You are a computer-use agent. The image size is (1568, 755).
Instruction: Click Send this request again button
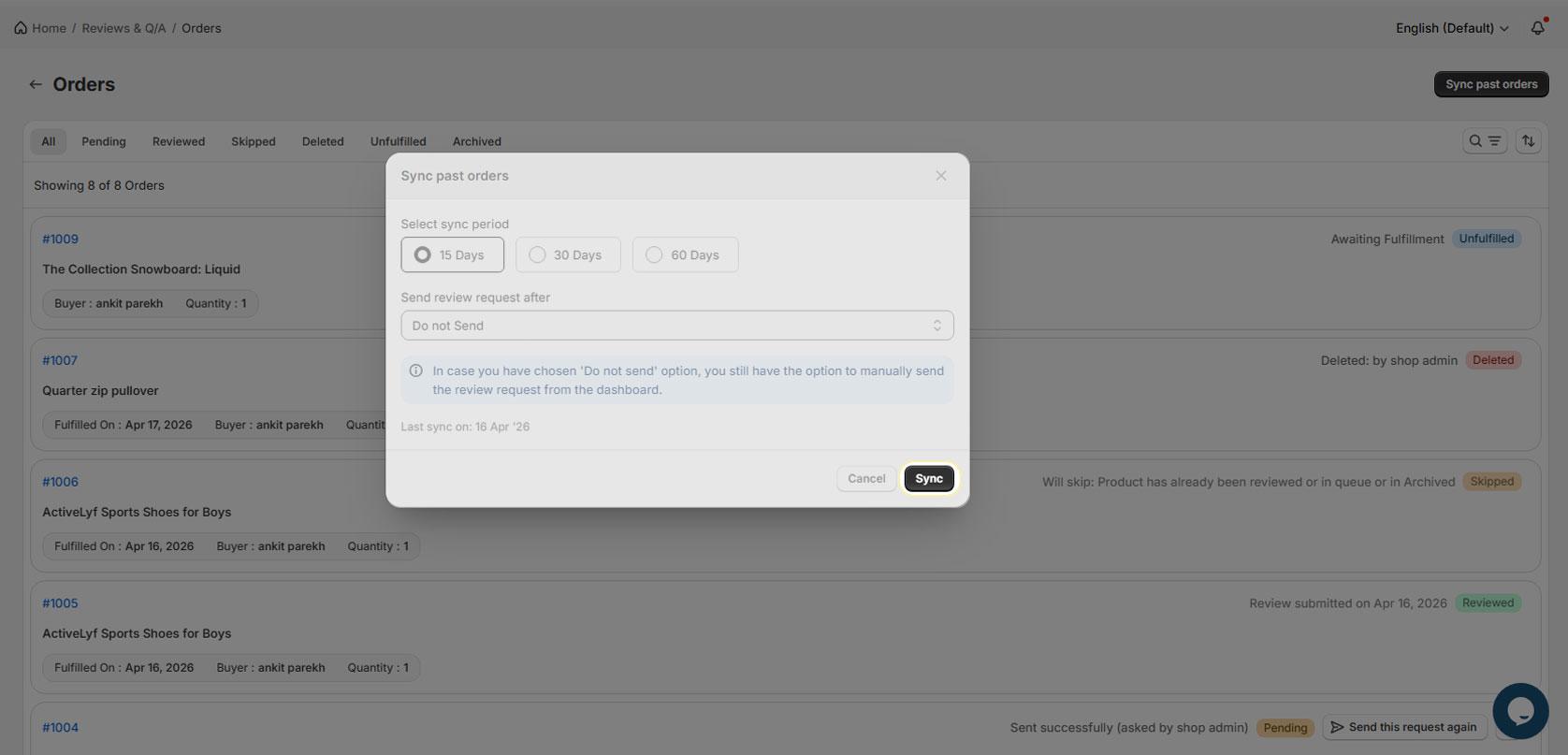click(1403, 727)
